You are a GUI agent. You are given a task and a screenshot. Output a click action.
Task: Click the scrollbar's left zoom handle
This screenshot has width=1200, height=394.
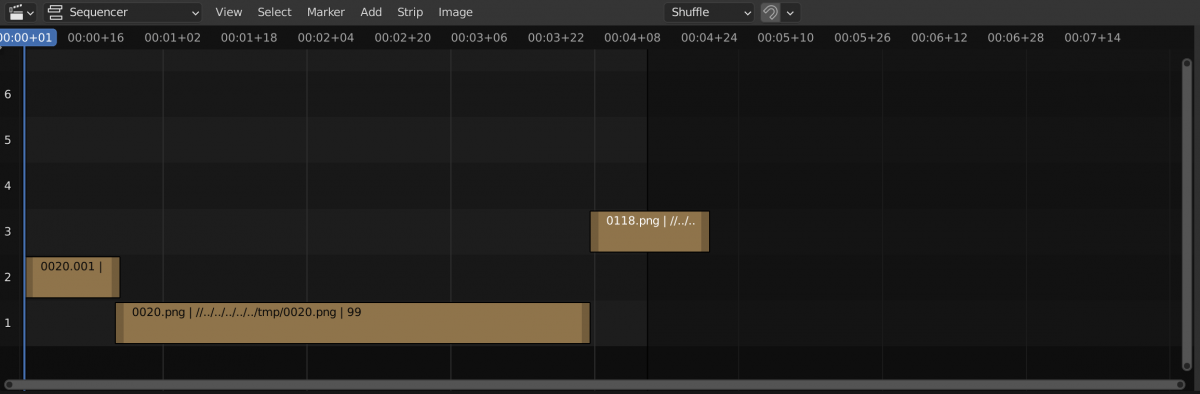(x=10, y=384)
